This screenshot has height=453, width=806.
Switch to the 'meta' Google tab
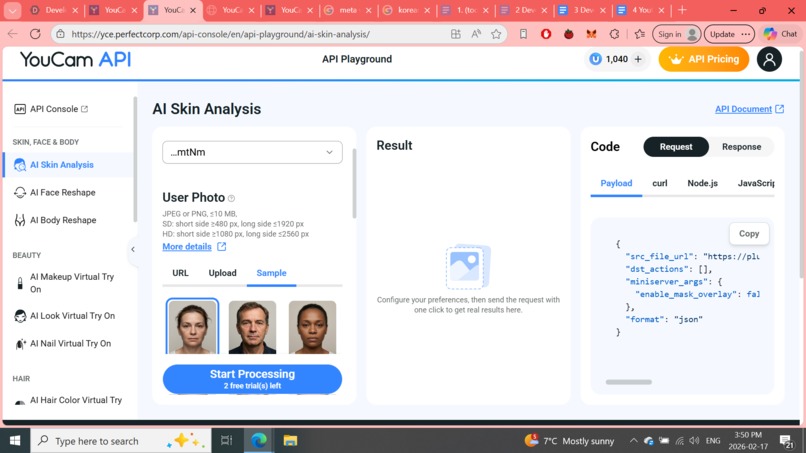[x=348, y=10]
